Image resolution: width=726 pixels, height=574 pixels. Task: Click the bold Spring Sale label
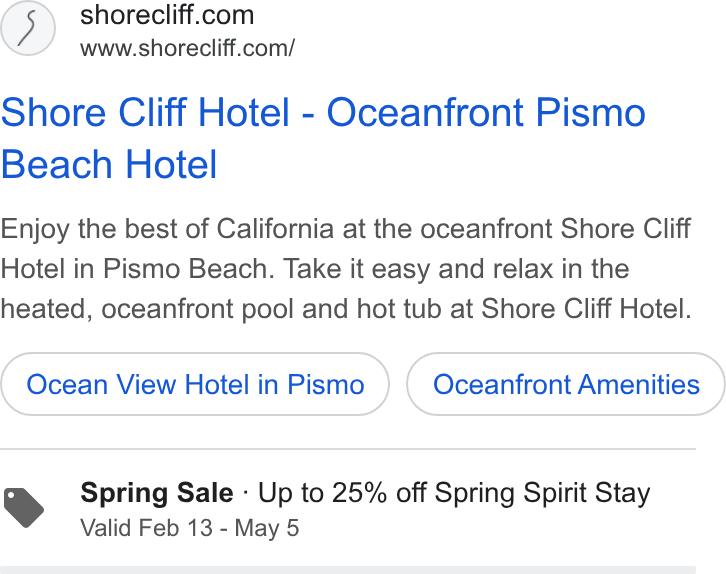[157, 493]
